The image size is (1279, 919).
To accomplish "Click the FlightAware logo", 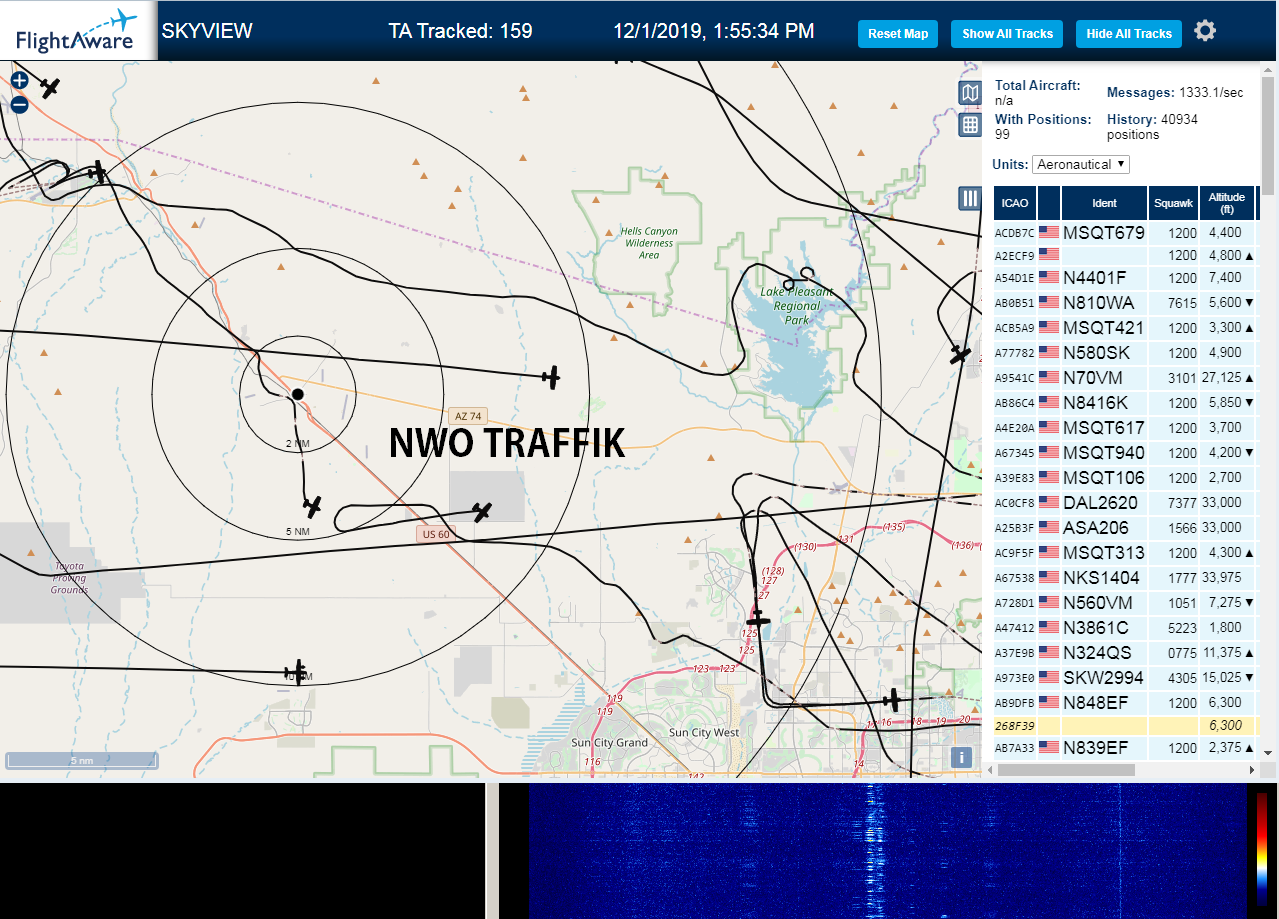I will click(x=77, y=31).
